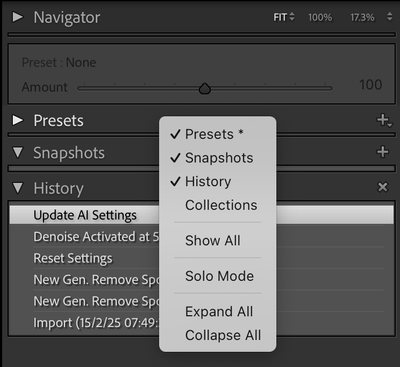The width and height of the screenshot is (400, 367).
Task: Add a new snapshot with the plus icon
Action: click(x=383, y=152)
